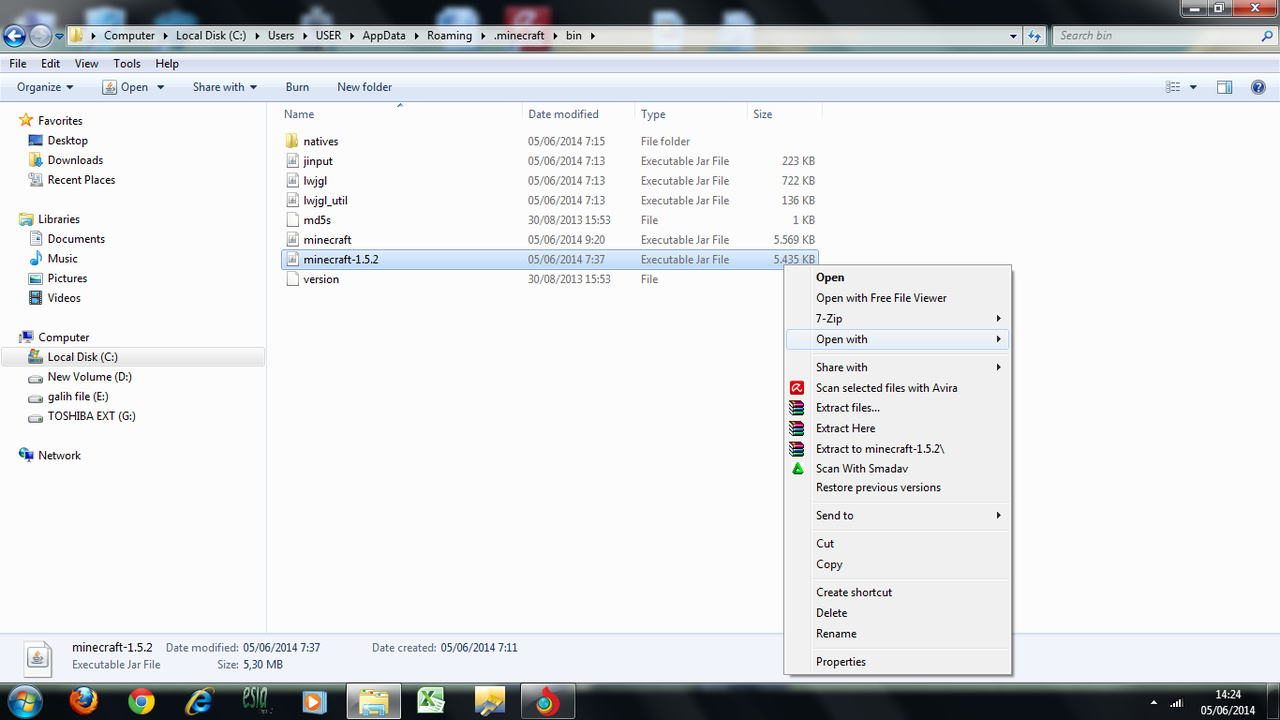Image resolution: width=1280 pixels, height=720 pixels.
Task: Expand the Open with submenu
Action: [x=998, y=339]
